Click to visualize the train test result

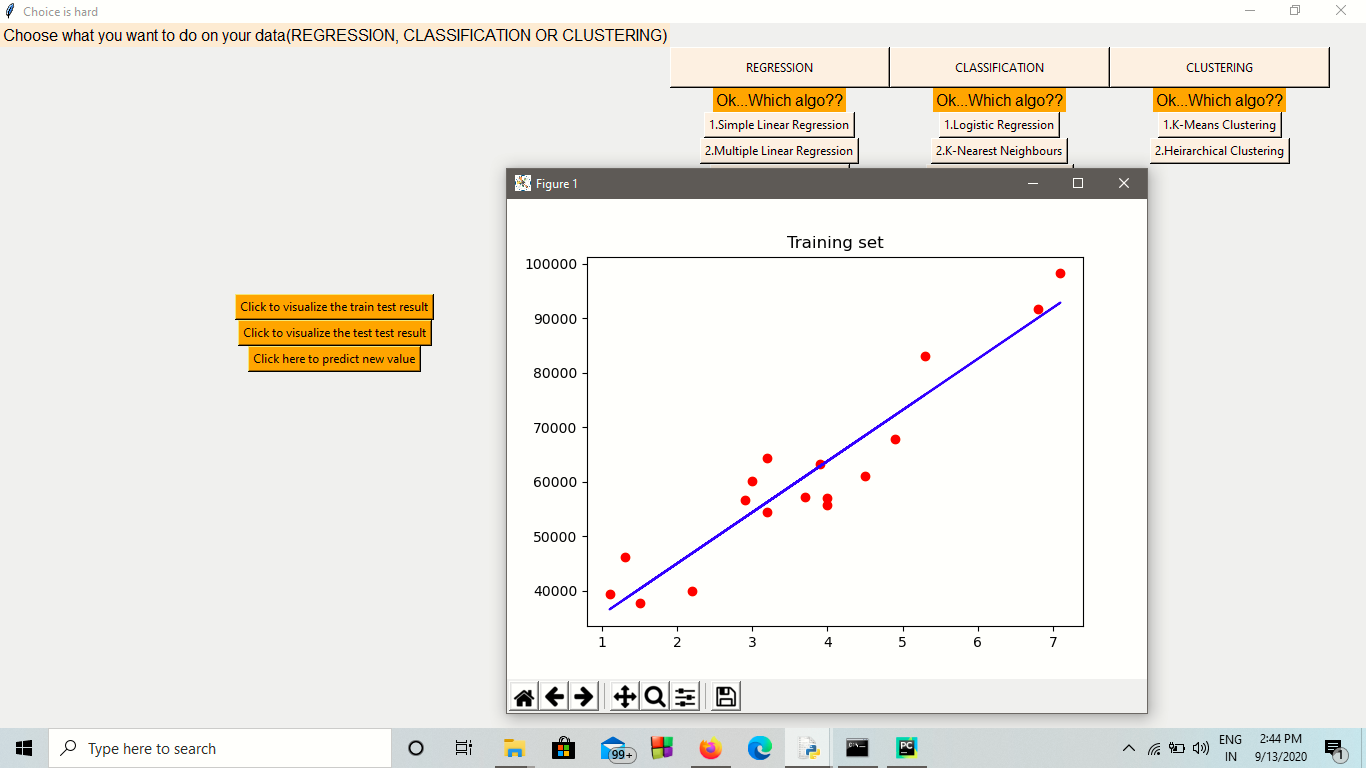(334, 306)
